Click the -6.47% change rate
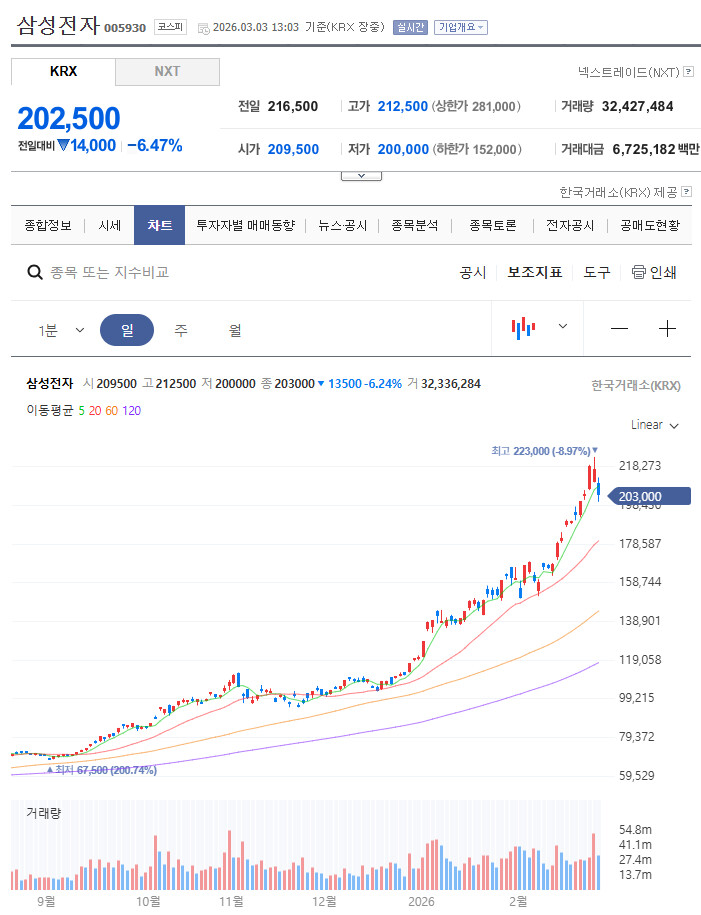 pos(155,145)
